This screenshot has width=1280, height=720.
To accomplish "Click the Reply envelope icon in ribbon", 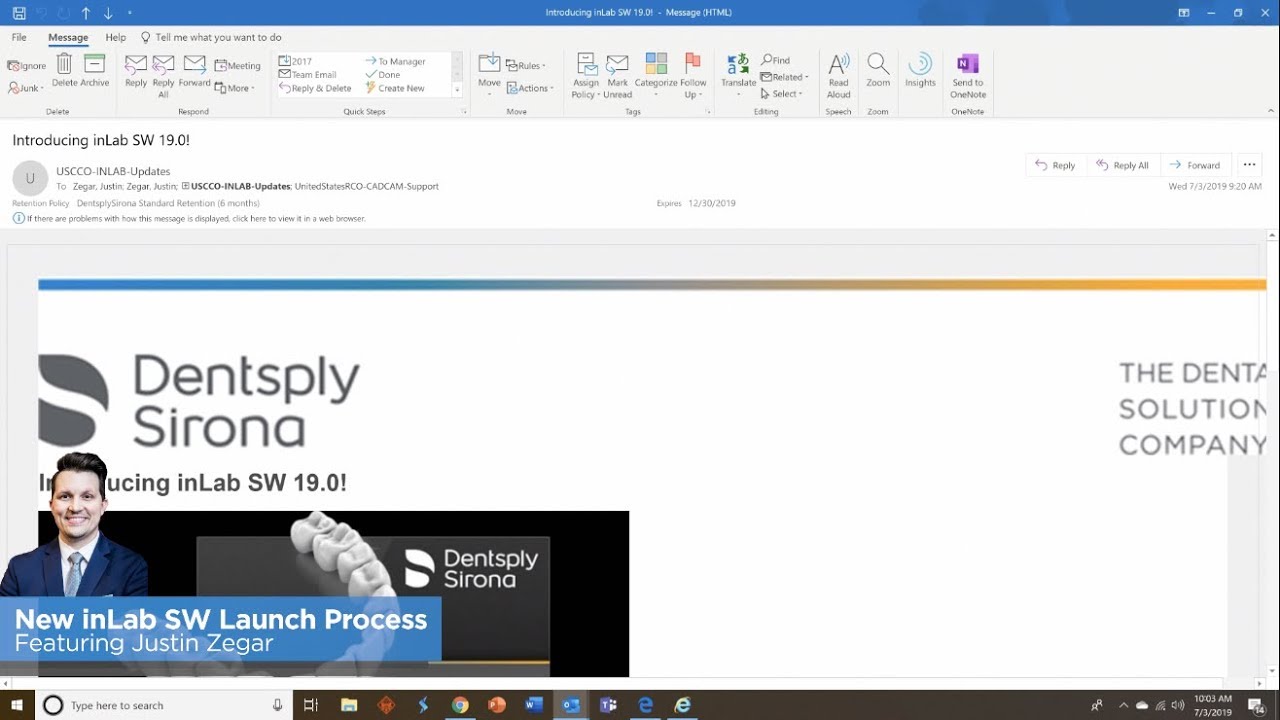I will (136, 70).
